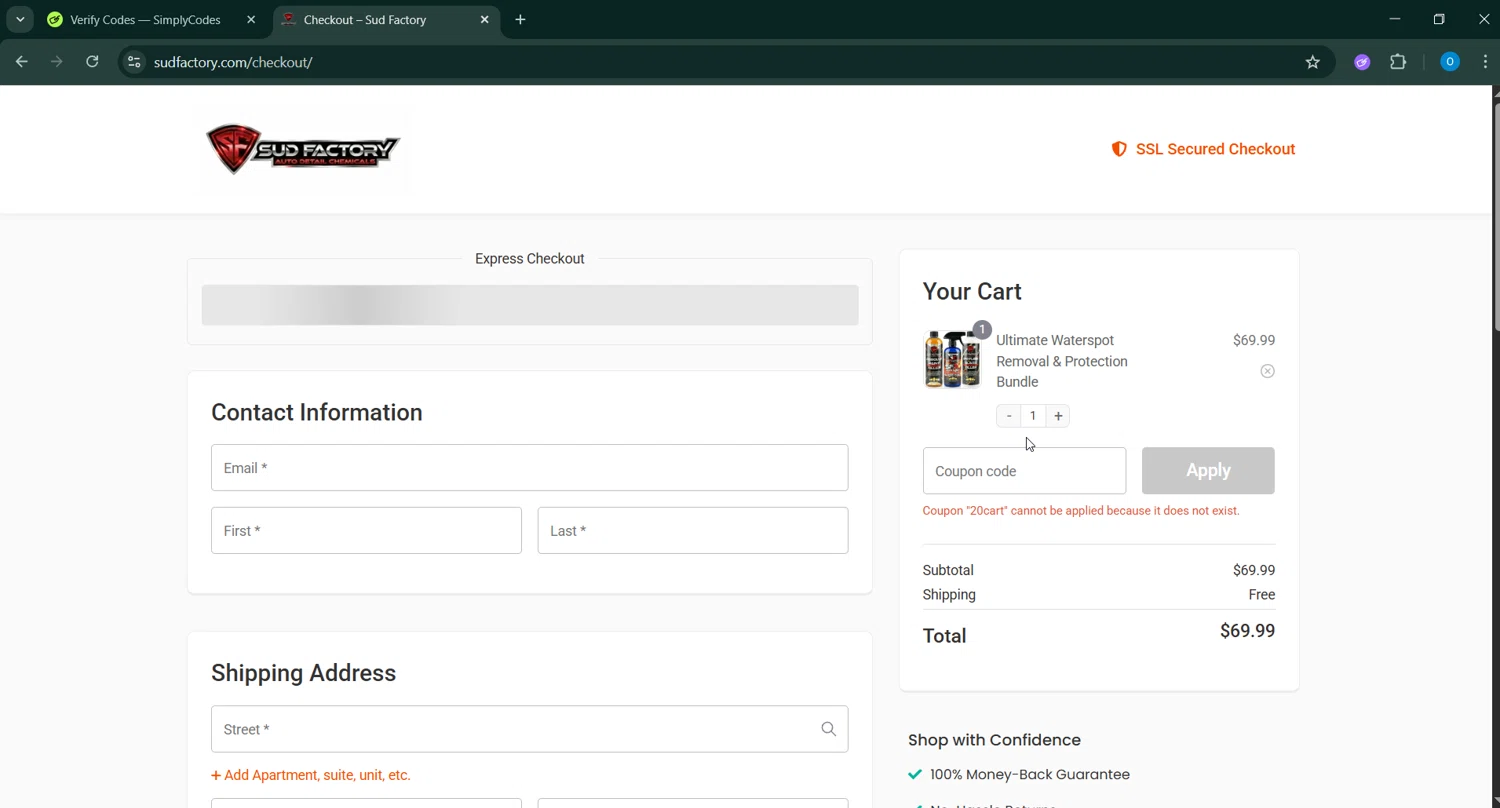Click the Express Checkout loading button
Image resolution: width=1500 pixels, height=808 pixels.
click(530, 305)
